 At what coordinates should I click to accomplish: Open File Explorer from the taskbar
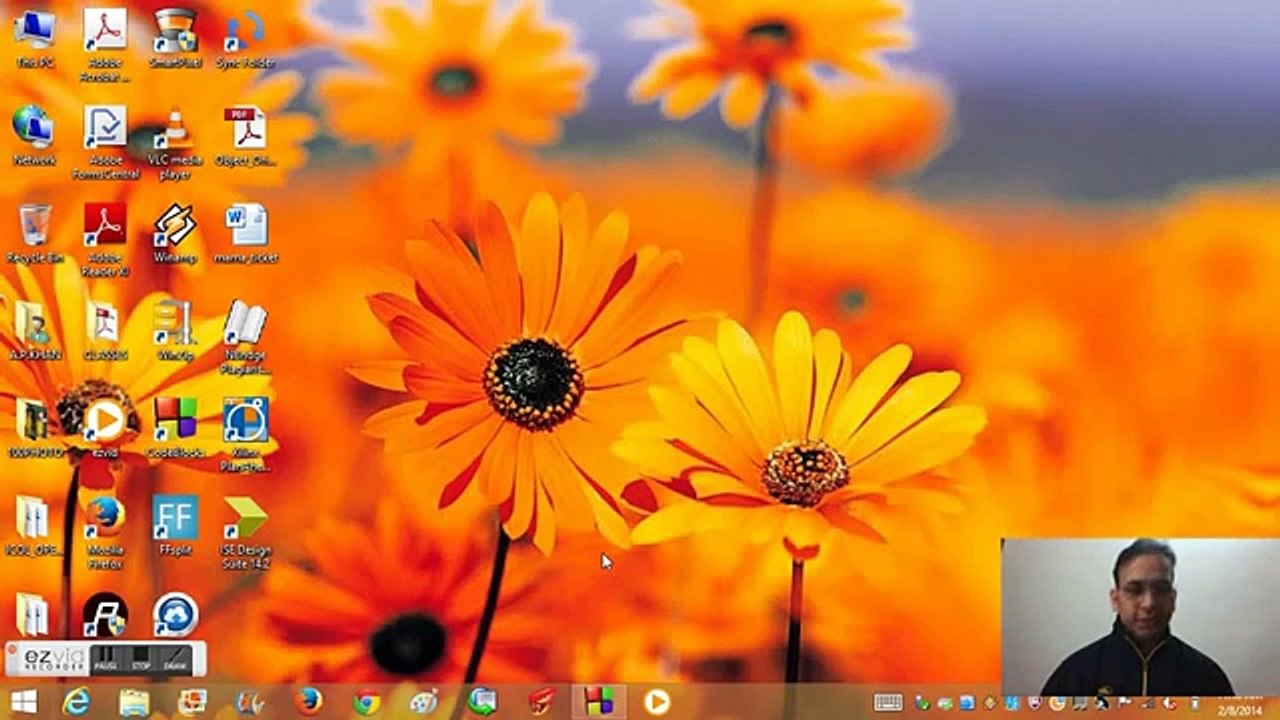pos(134,702)
